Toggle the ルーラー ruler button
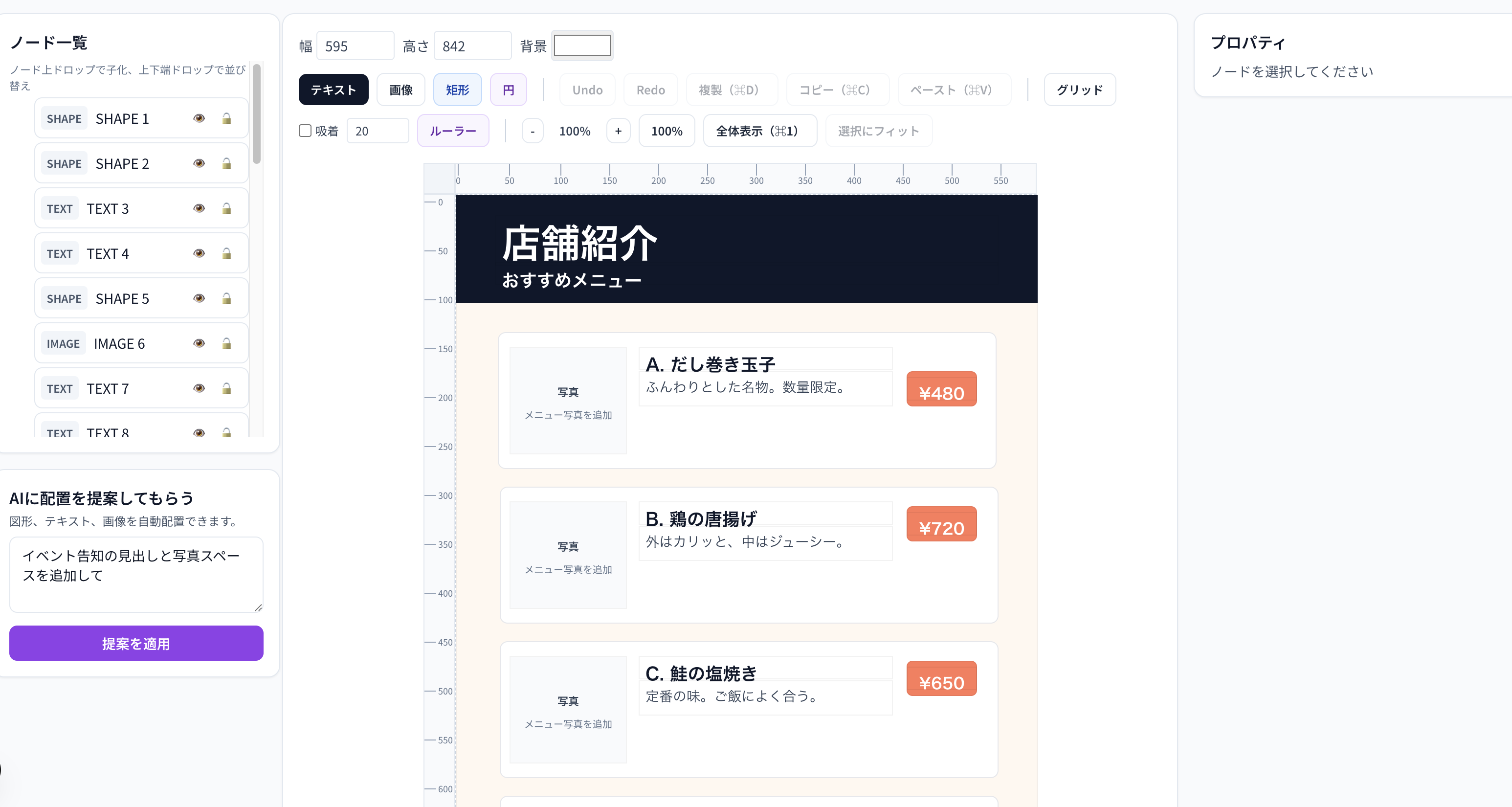 [452, 131]
